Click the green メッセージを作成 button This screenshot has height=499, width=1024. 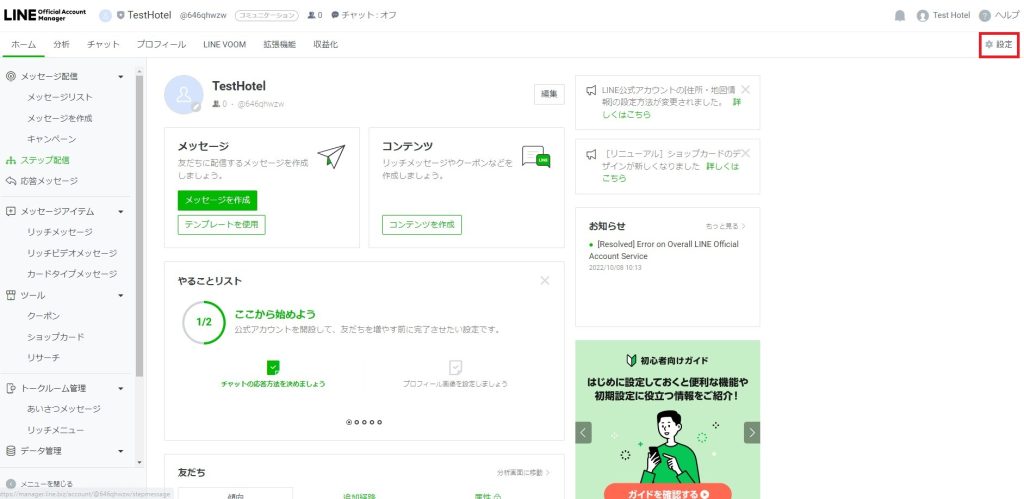217,200
